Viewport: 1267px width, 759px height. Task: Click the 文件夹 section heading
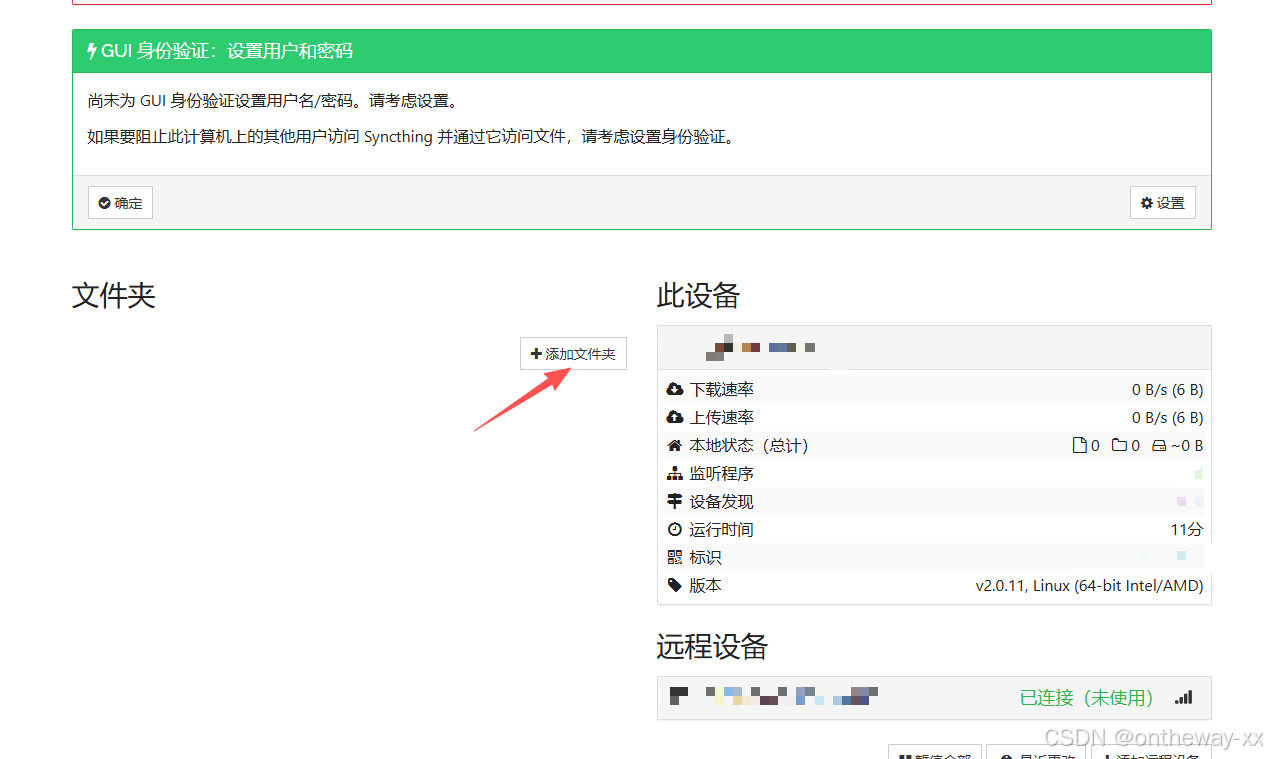(x=114, y=295)
